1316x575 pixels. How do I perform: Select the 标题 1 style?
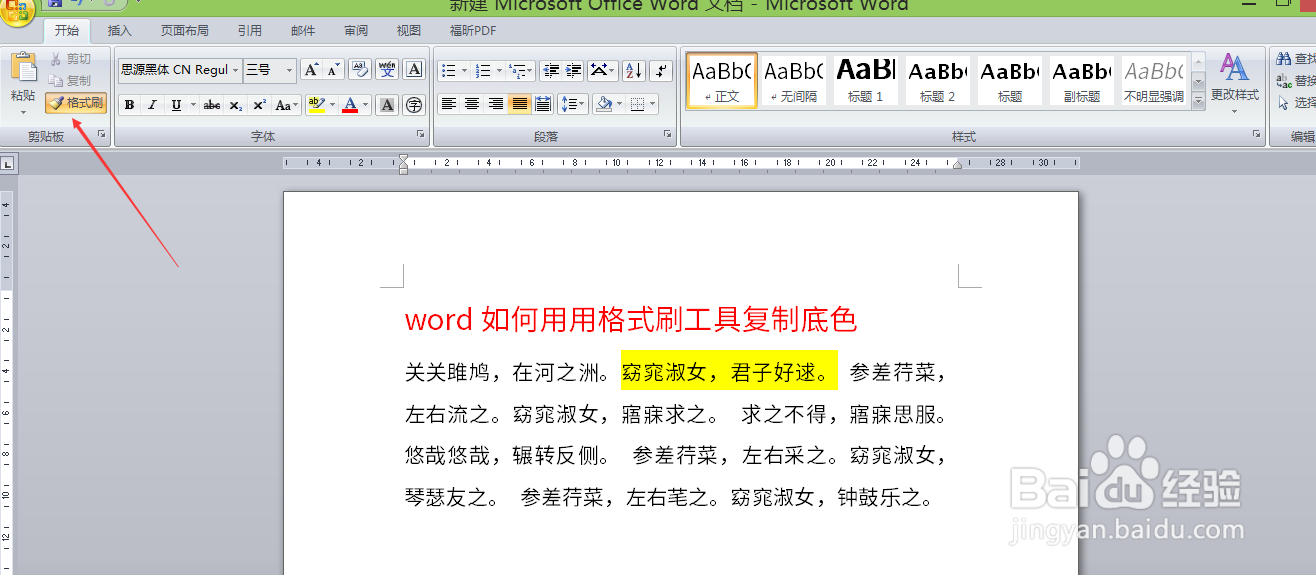(866, 80)
